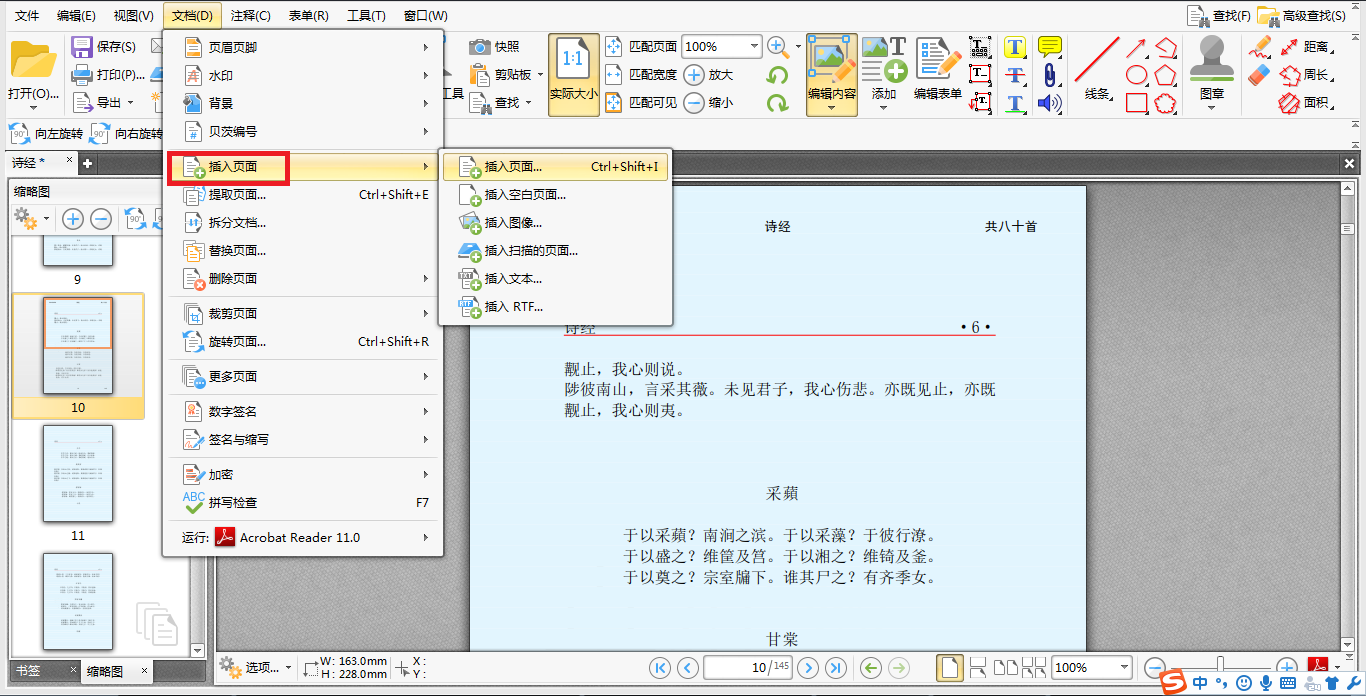Choose 提取页面... menu item
The image size is (1366, 696).
(x=303, y=194)
